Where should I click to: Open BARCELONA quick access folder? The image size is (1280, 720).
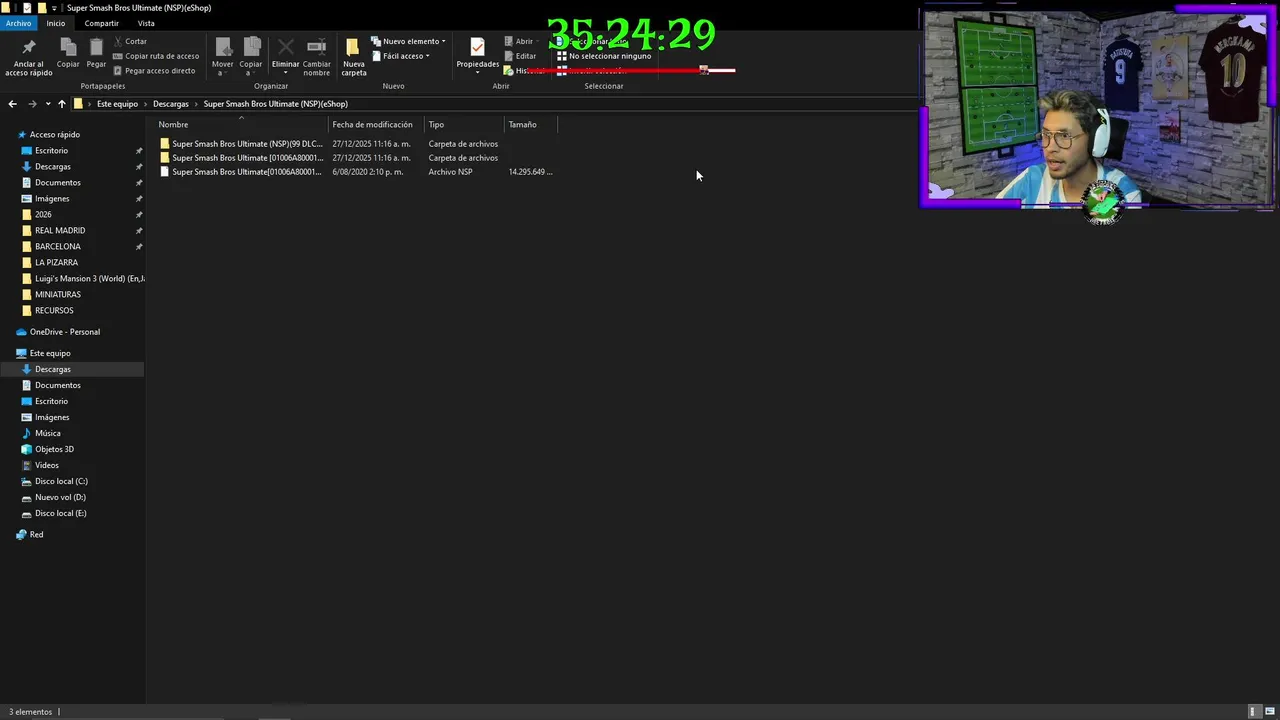(57, 247)
